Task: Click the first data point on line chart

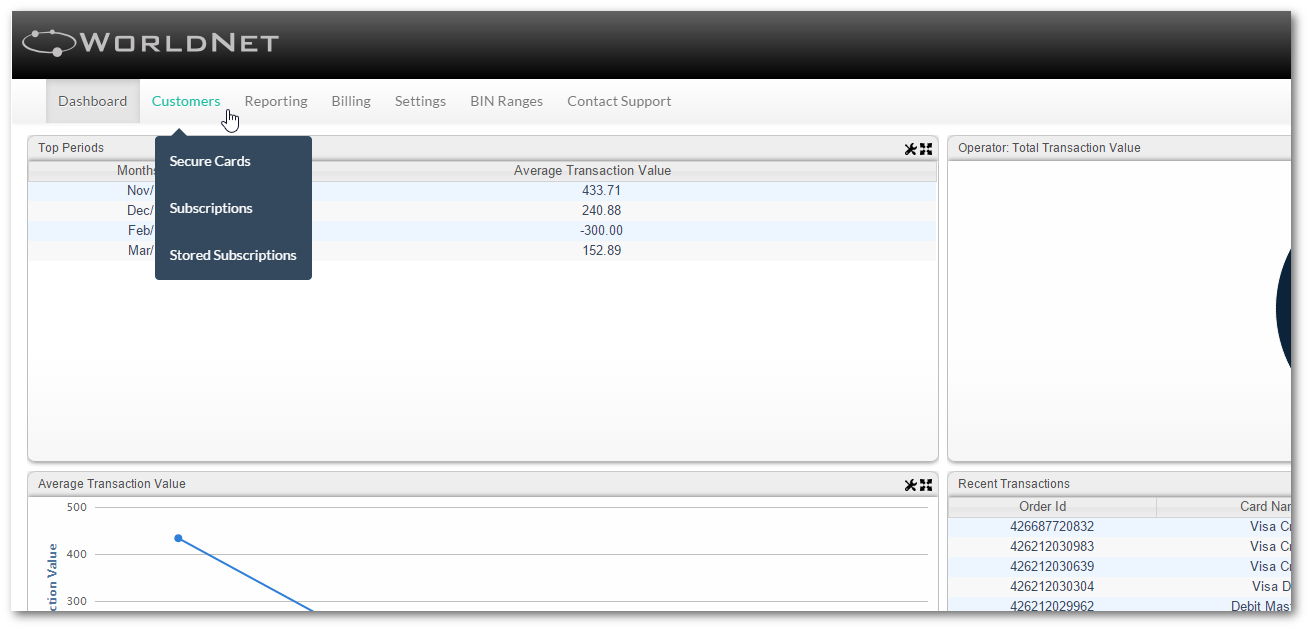Action: 178,538
